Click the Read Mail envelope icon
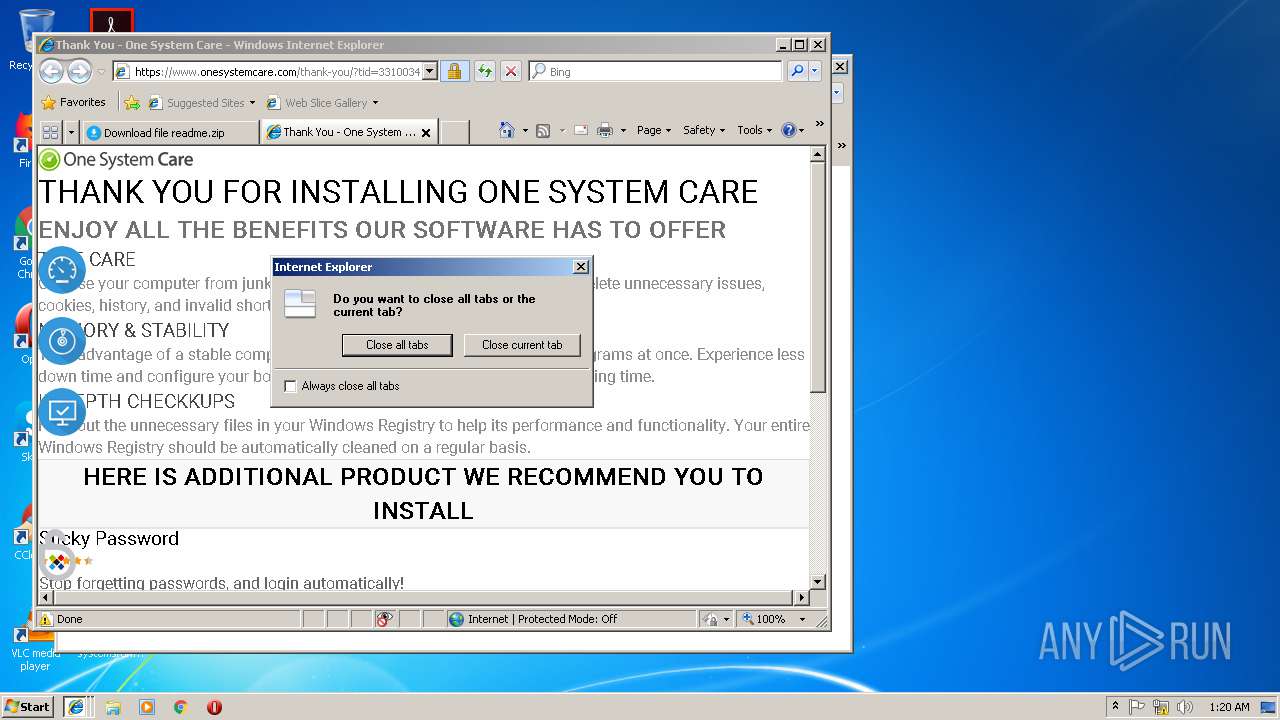This screenshot has height=720, width=1280. [580, 130]
